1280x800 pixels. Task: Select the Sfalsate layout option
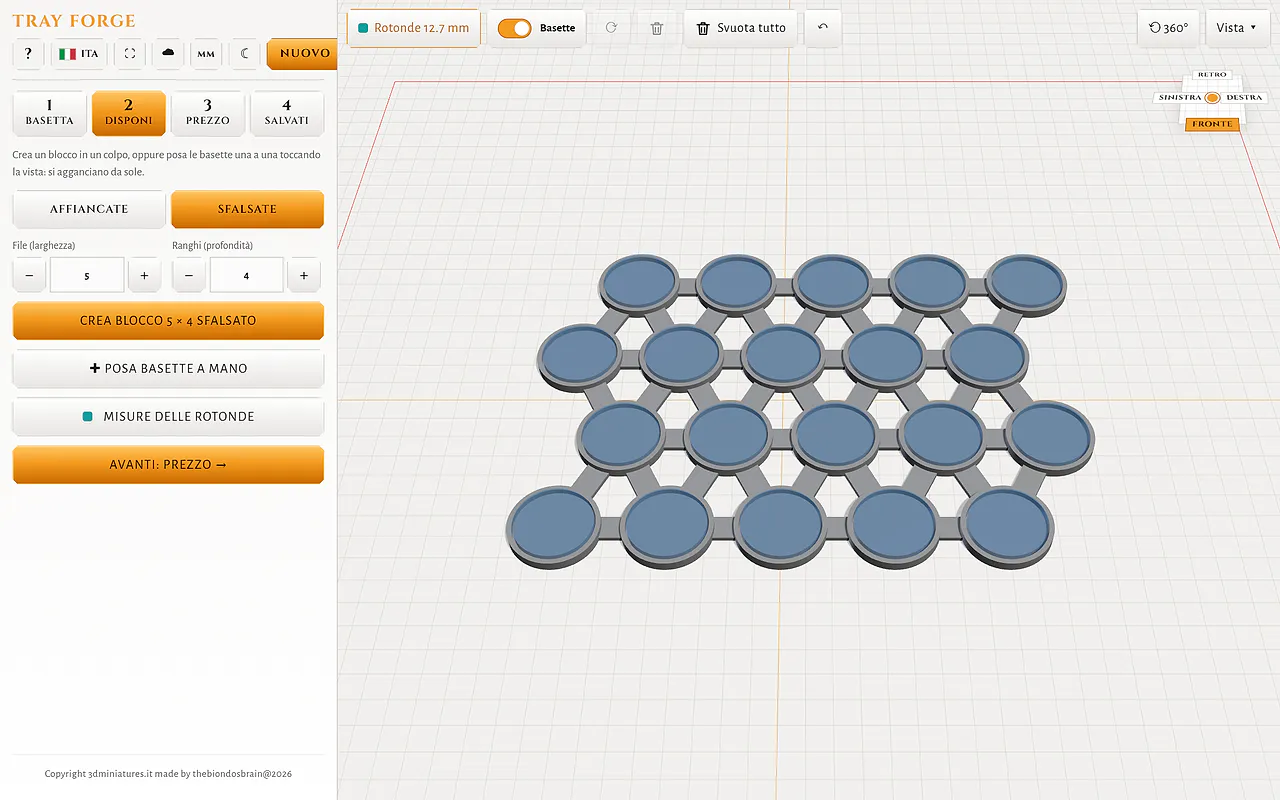pos(247,209)
